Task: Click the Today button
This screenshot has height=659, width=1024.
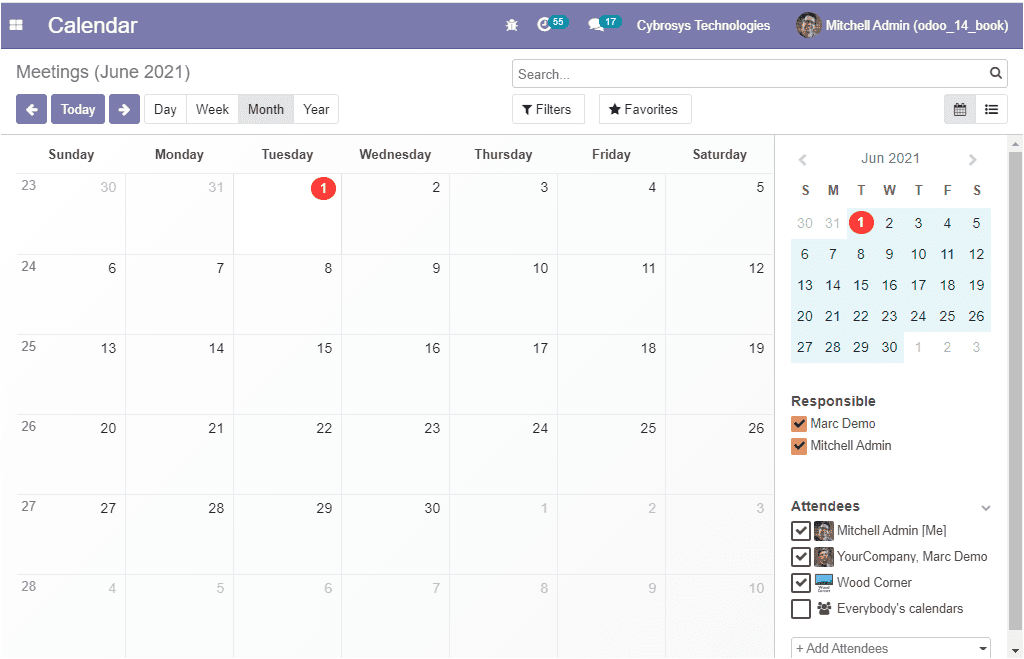Action: pos(77,108)
